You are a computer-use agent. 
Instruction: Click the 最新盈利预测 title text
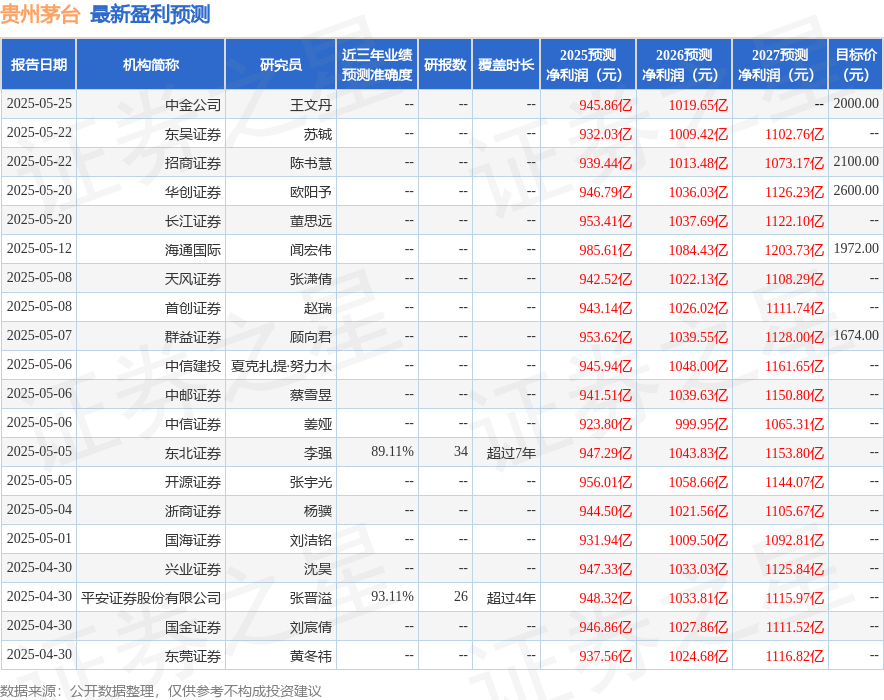click(x=150, y=14)
